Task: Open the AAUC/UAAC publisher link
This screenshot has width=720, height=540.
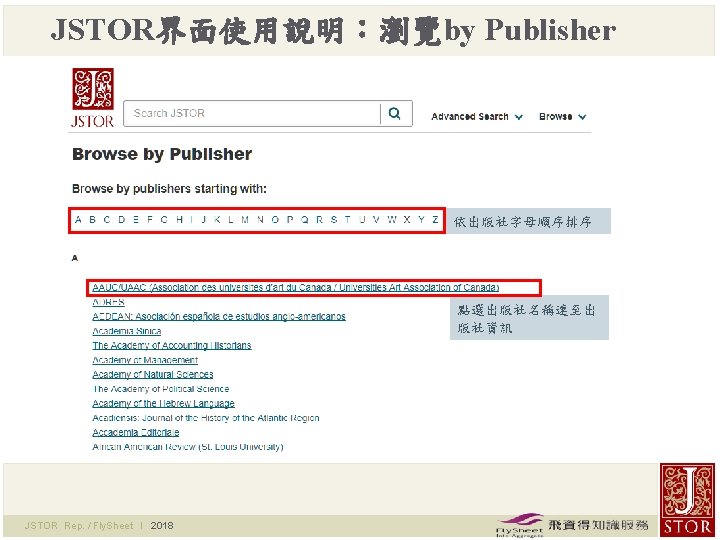Action: [296, 287]
